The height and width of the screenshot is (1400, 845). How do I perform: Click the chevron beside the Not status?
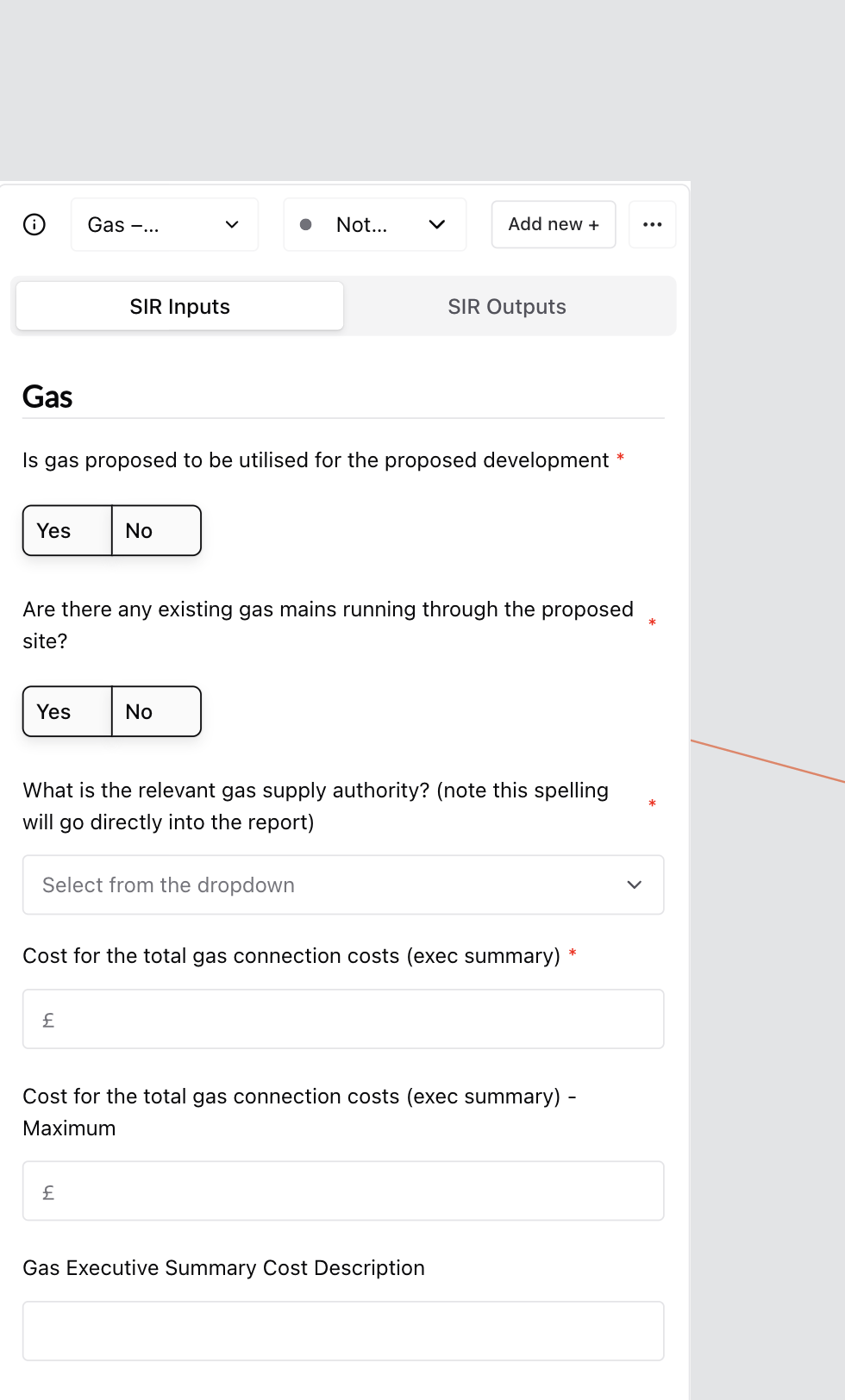(437, 225)
